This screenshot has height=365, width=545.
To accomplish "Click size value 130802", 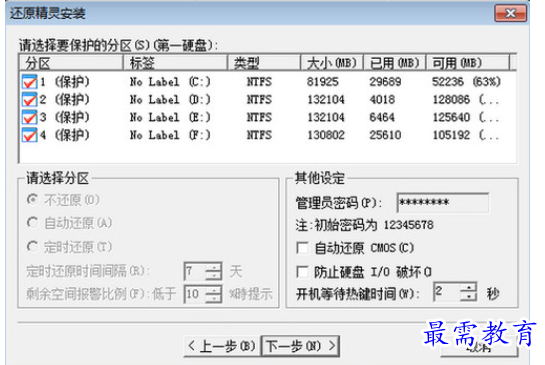I will pos(326,135).
